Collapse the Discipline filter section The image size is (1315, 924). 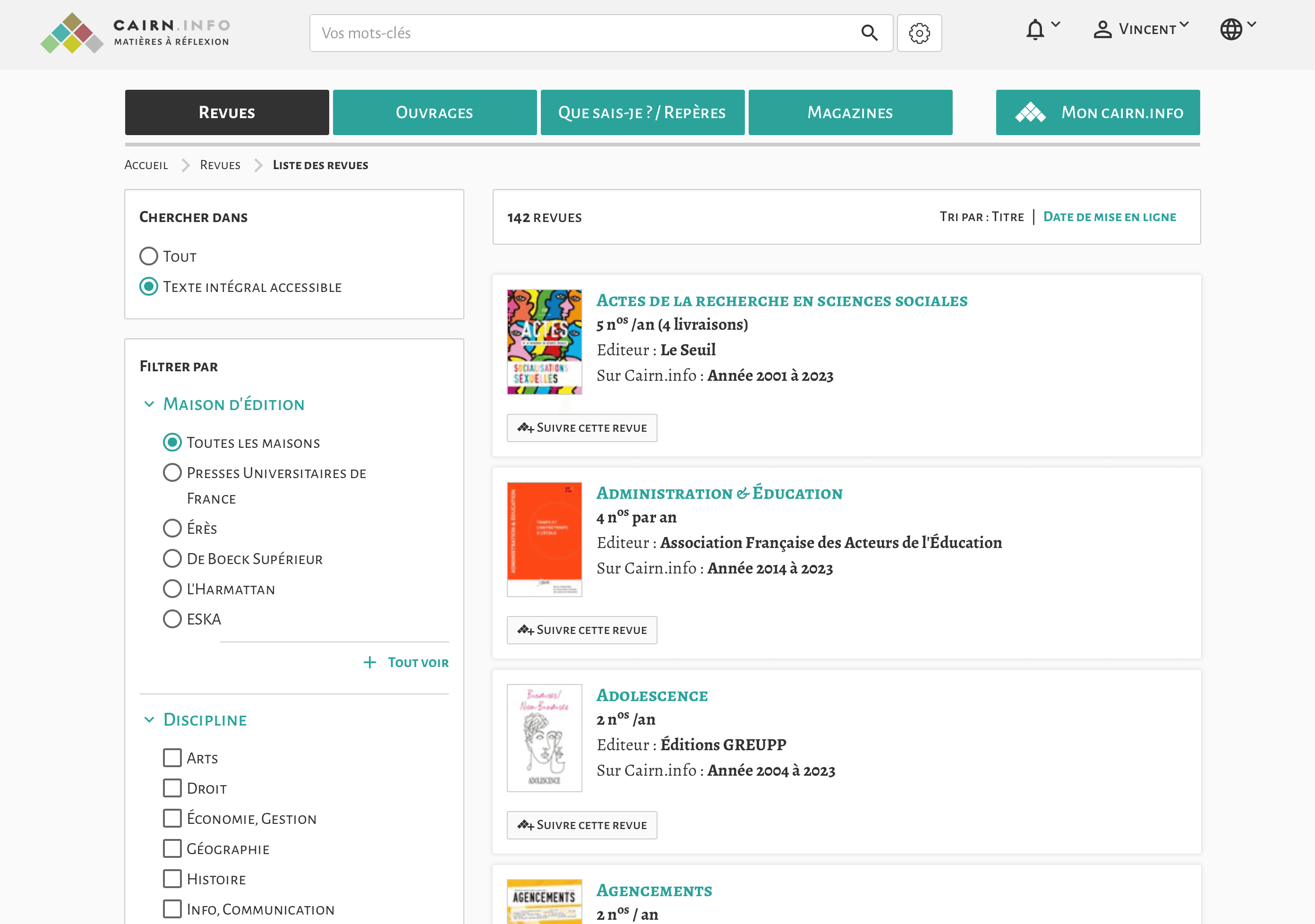click(149, 720)
